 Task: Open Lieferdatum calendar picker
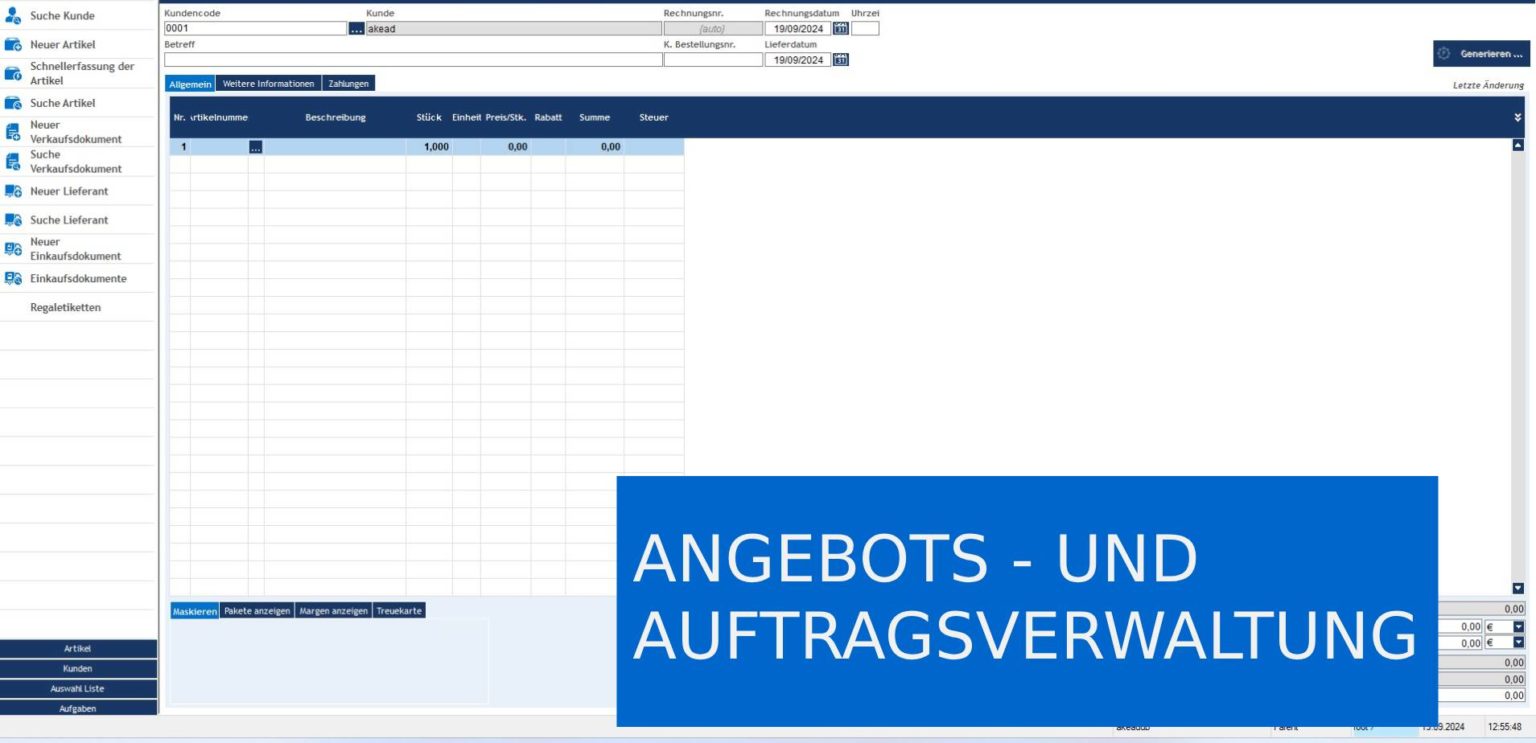click(x=841, y=60)
